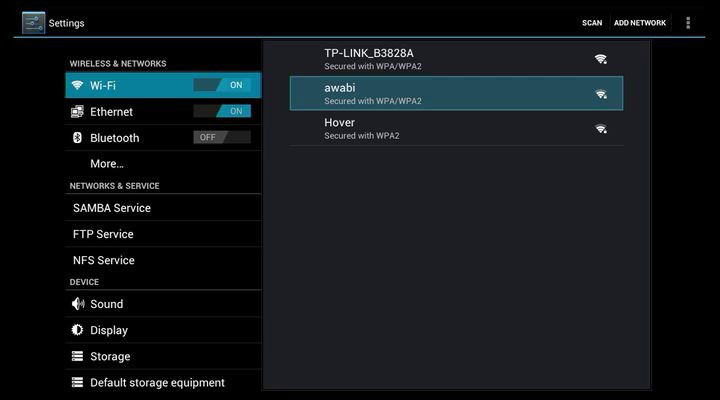720x400 pixels.
Task: Click the Bluetooth symbol icon
Action: point(77,138)
